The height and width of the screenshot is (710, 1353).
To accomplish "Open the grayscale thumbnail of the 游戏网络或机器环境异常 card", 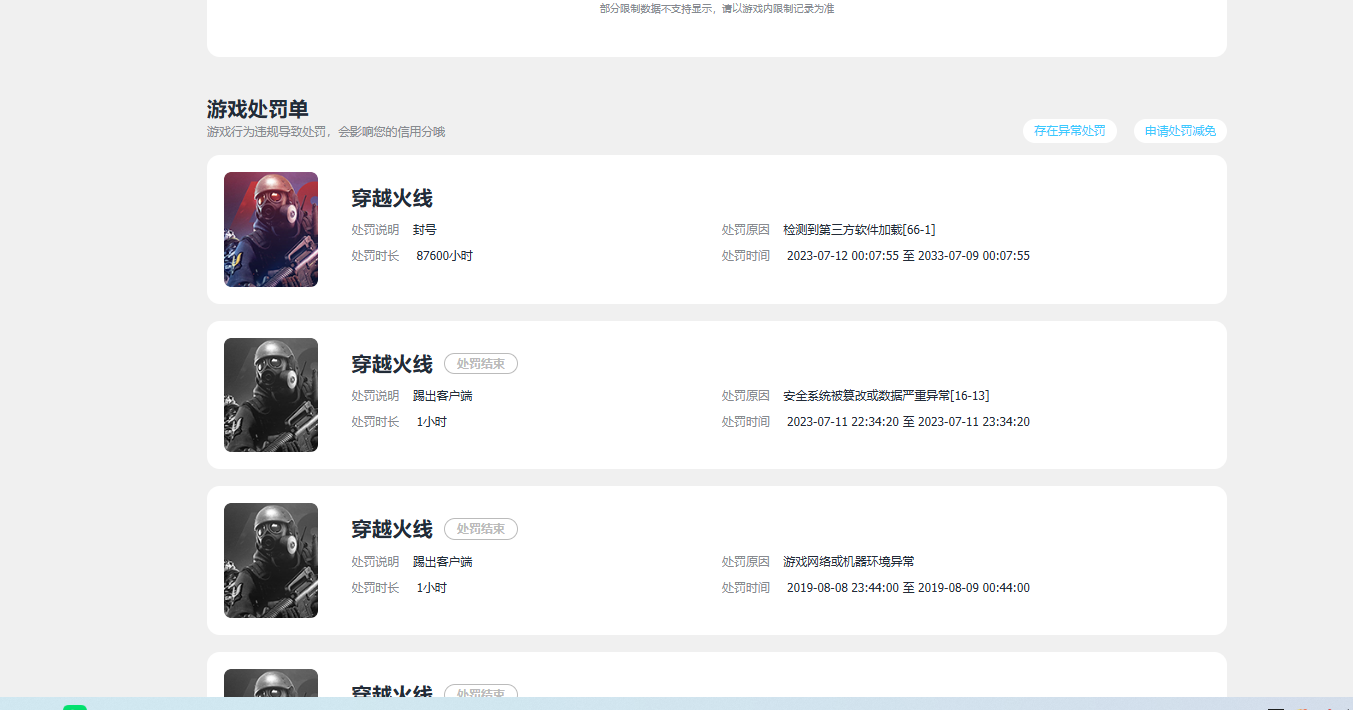I will coord(271,560).
